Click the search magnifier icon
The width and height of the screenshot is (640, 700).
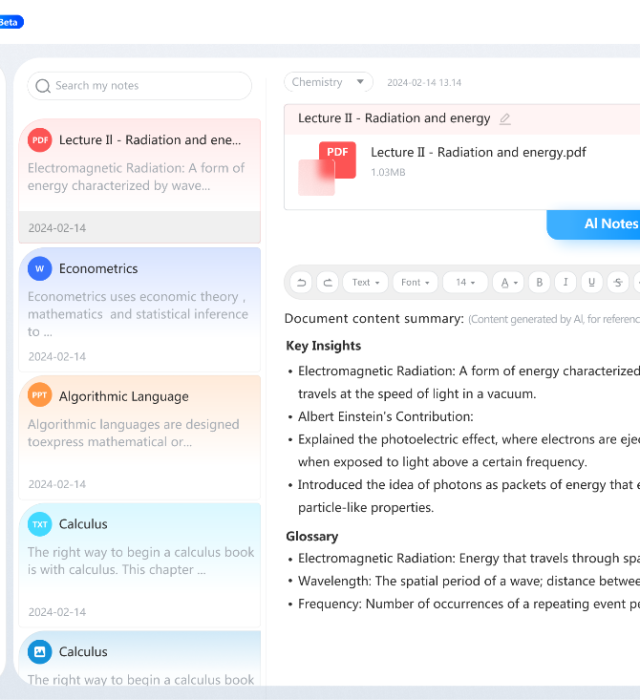click(43, 86)
